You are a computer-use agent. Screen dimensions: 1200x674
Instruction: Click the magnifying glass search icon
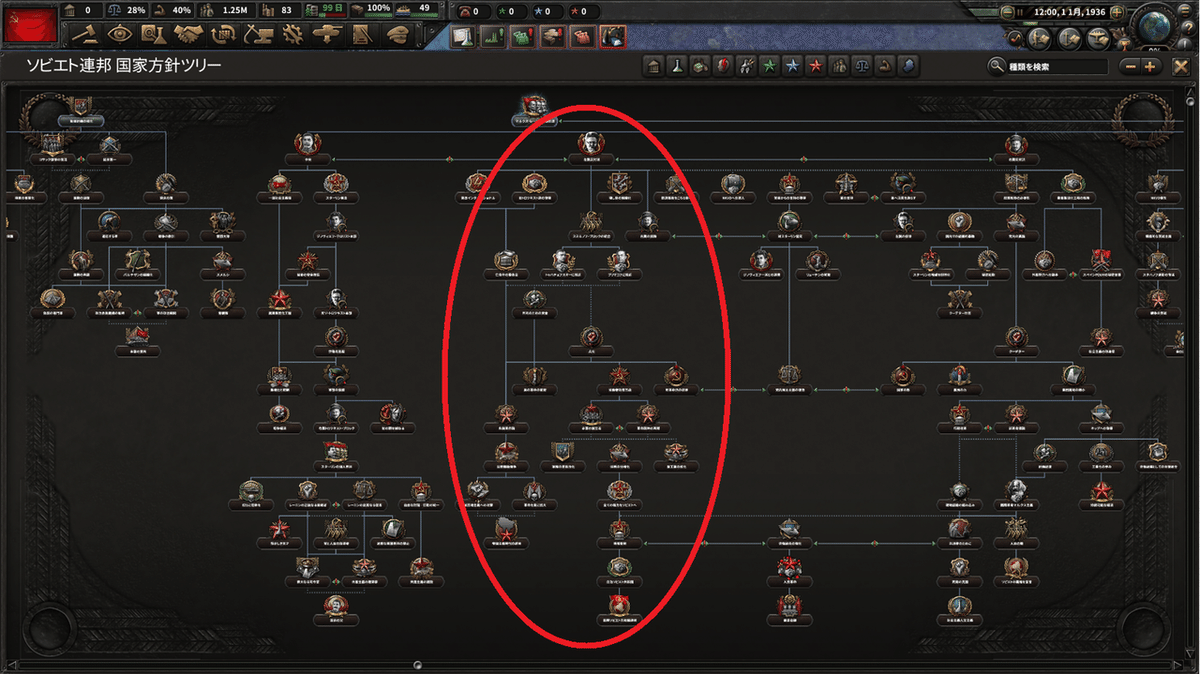pos(996,67)
